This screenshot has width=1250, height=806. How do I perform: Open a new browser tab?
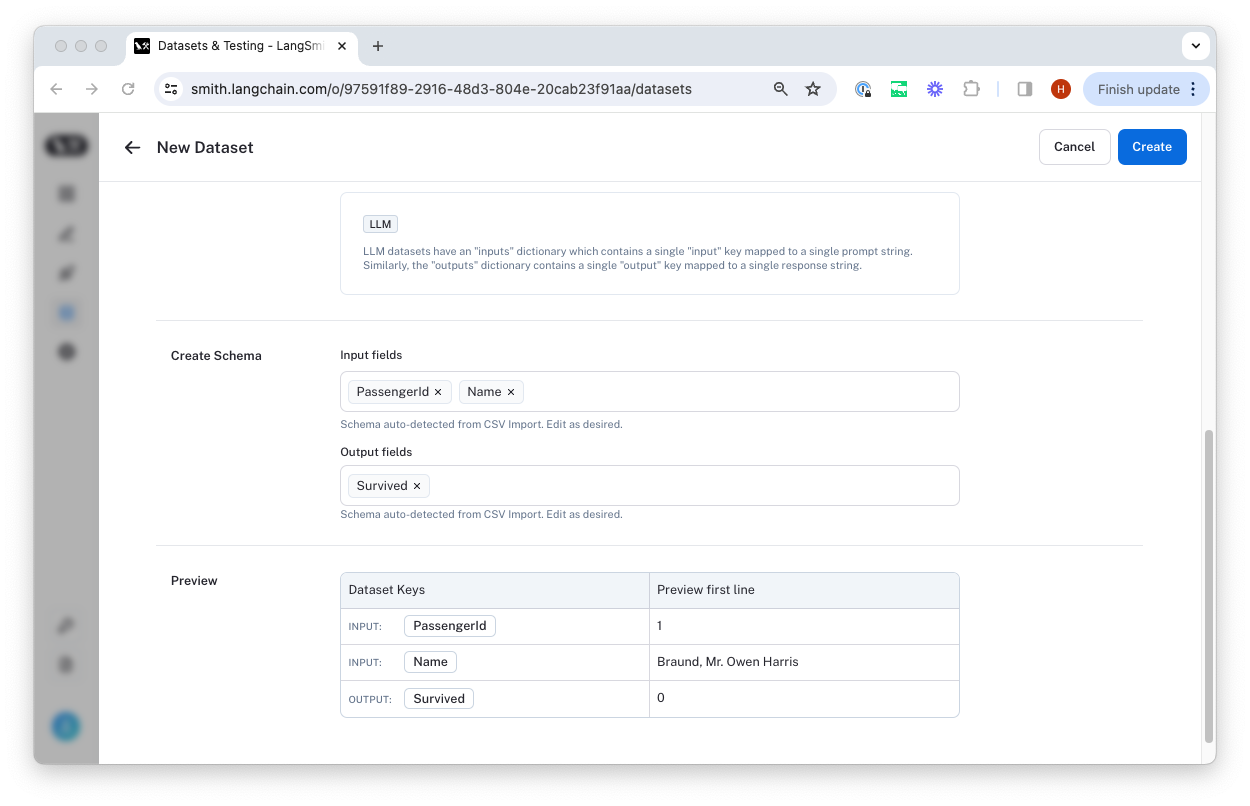378,46
